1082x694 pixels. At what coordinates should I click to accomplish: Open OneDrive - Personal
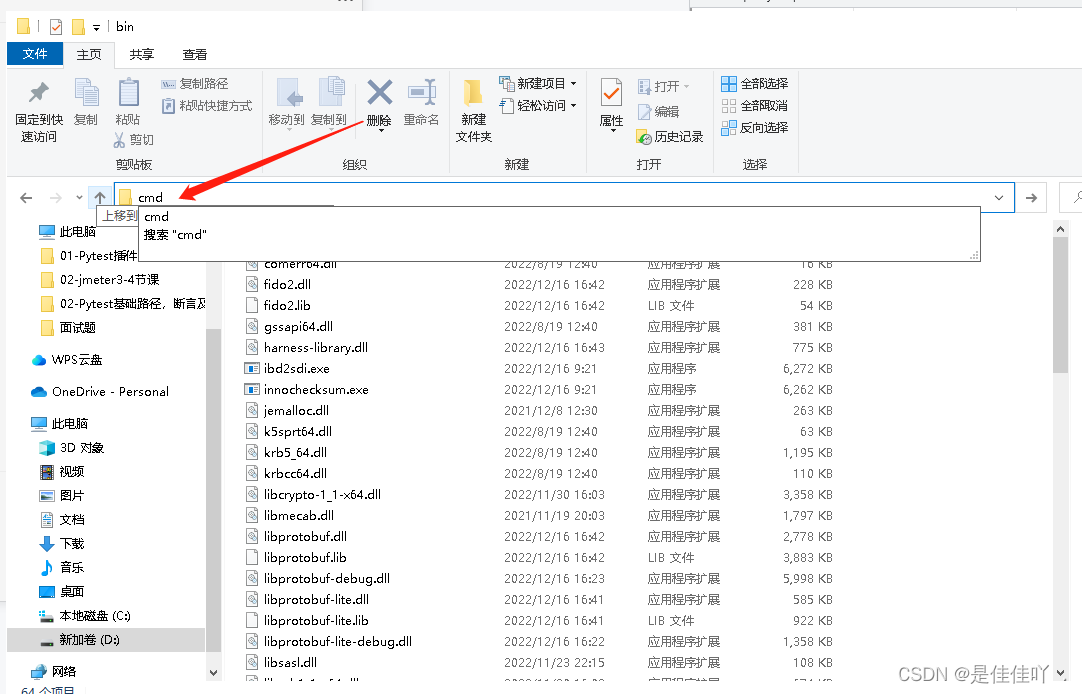pyautogui.click(x=100, y=392)
